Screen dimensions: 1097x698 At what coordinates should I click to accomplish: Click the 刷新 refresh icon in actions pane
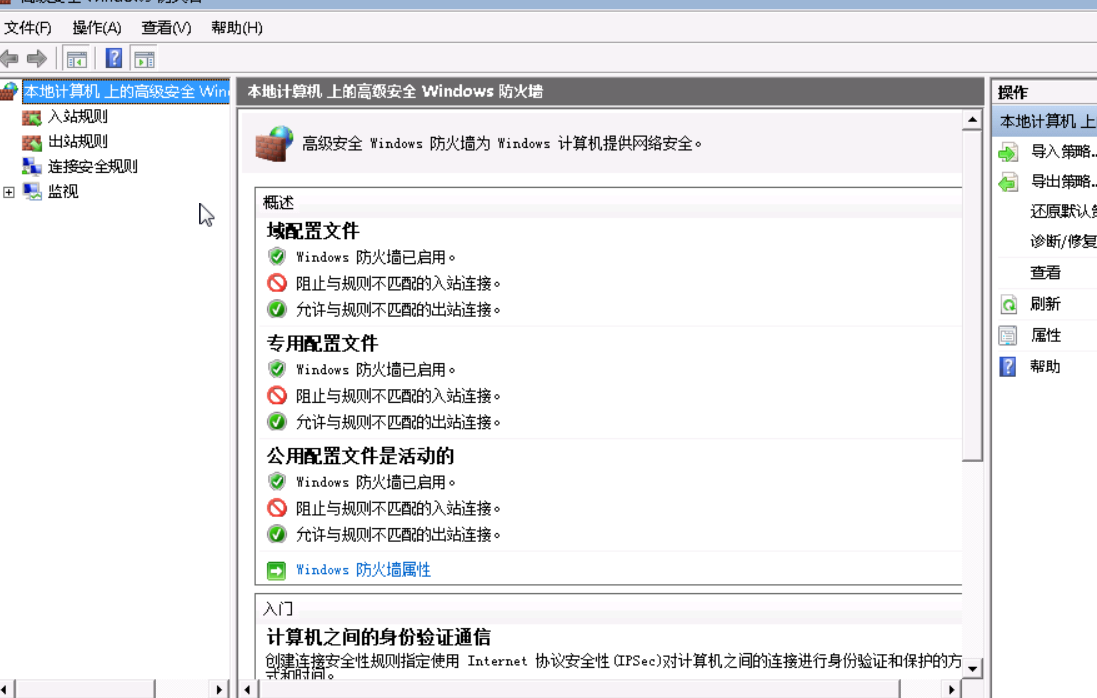tap(1008, 304)
